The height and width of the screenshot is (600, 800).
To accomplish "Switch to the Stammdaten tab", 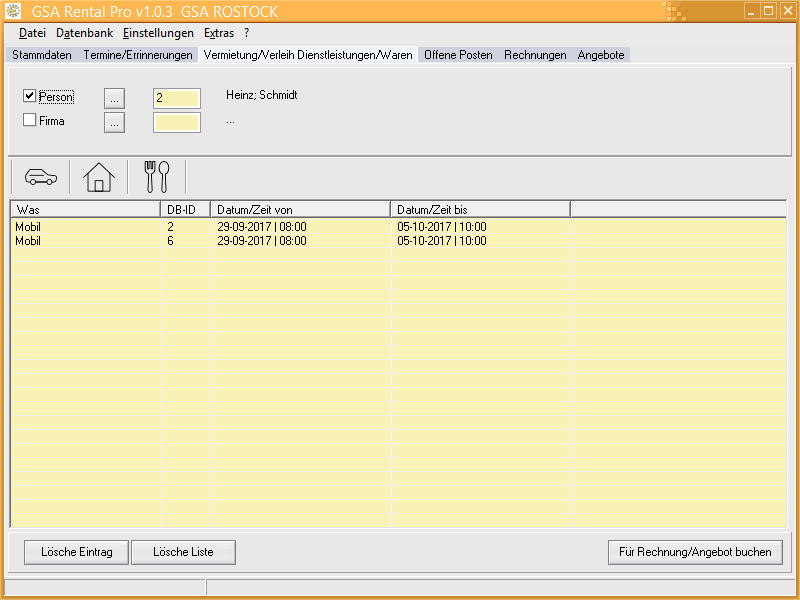I will (x=42, y=55).
